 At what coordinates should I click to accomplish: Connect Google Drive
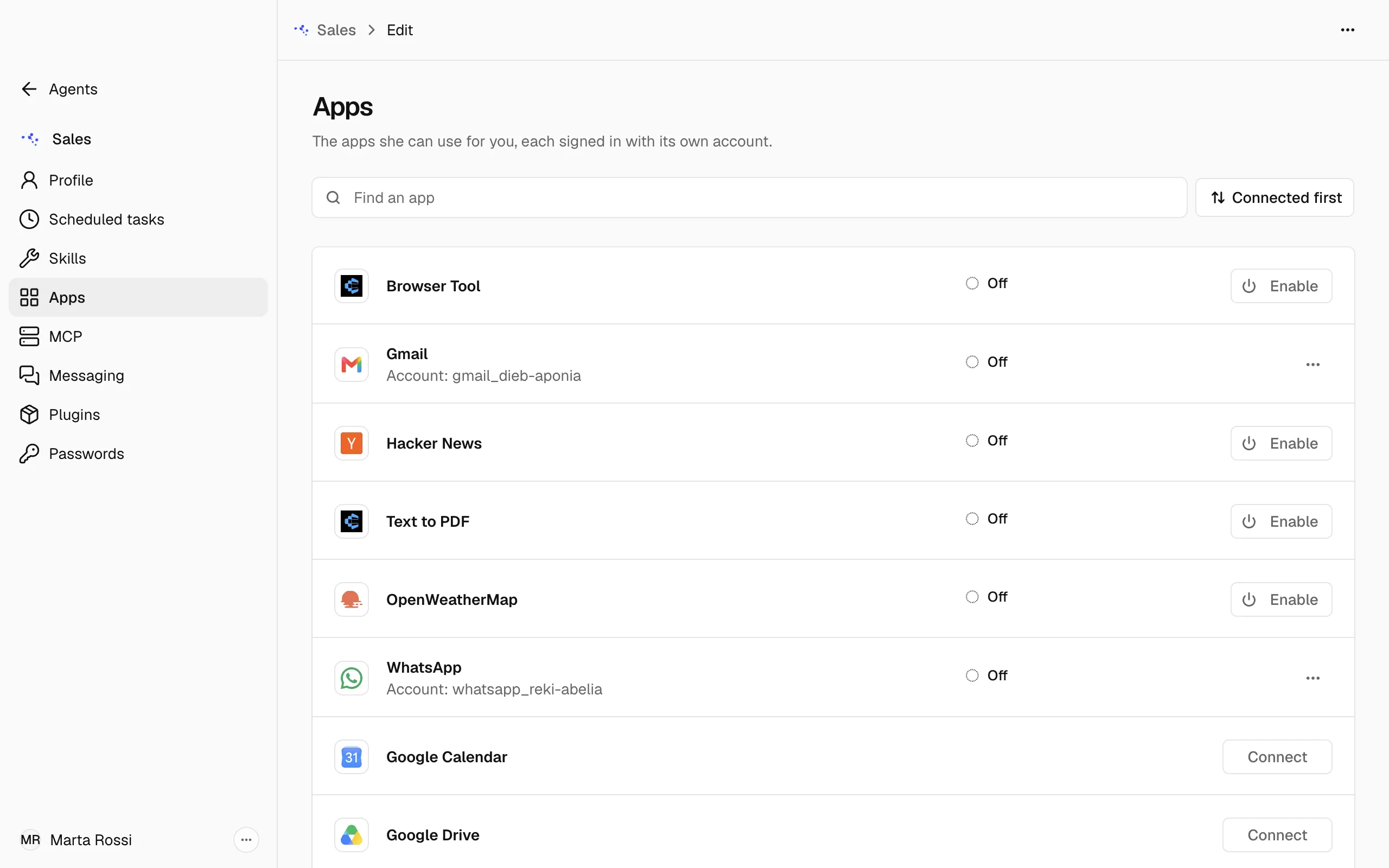pos(1277,835)
